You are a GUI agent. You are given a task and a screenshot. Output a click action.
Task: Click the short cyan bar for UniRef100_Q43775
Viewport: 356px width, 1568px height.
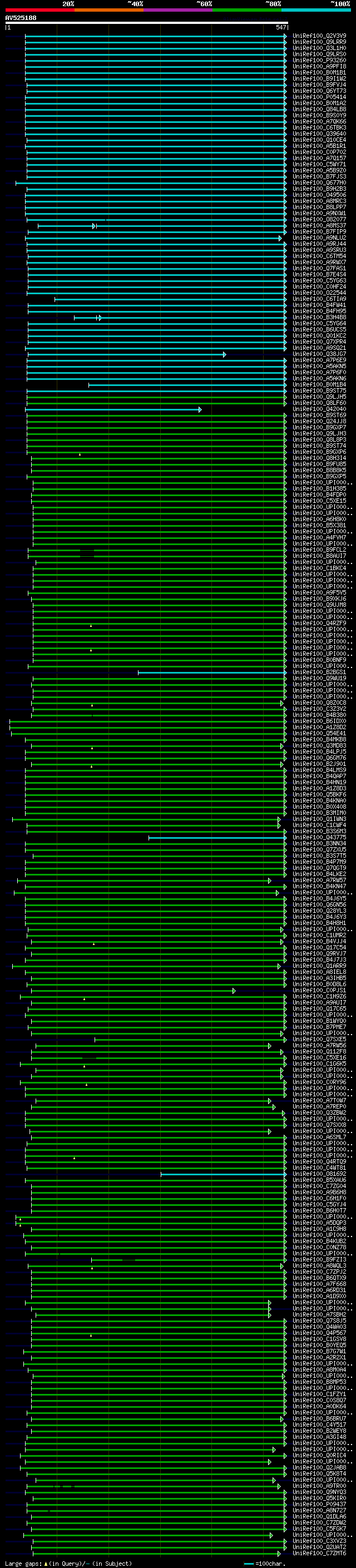tap(217, 838)
